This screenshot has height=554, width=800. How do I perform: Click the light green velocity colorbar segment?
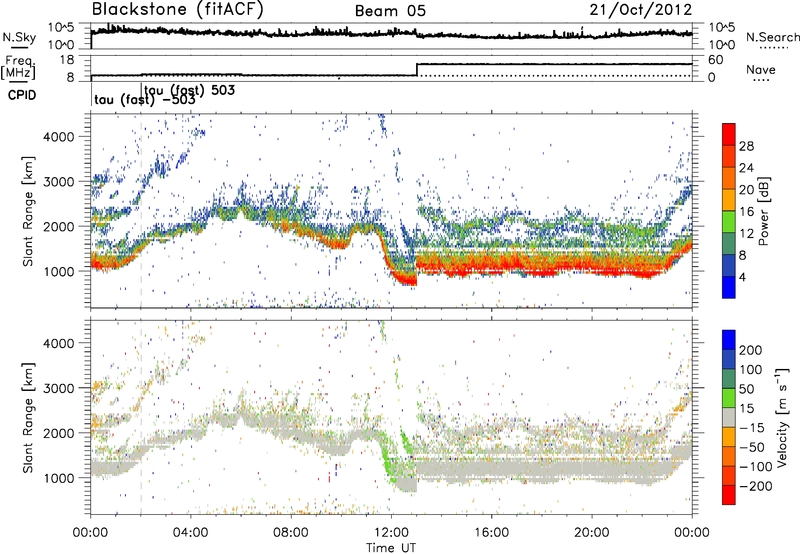pyautogui.click(x=729, y=399)
